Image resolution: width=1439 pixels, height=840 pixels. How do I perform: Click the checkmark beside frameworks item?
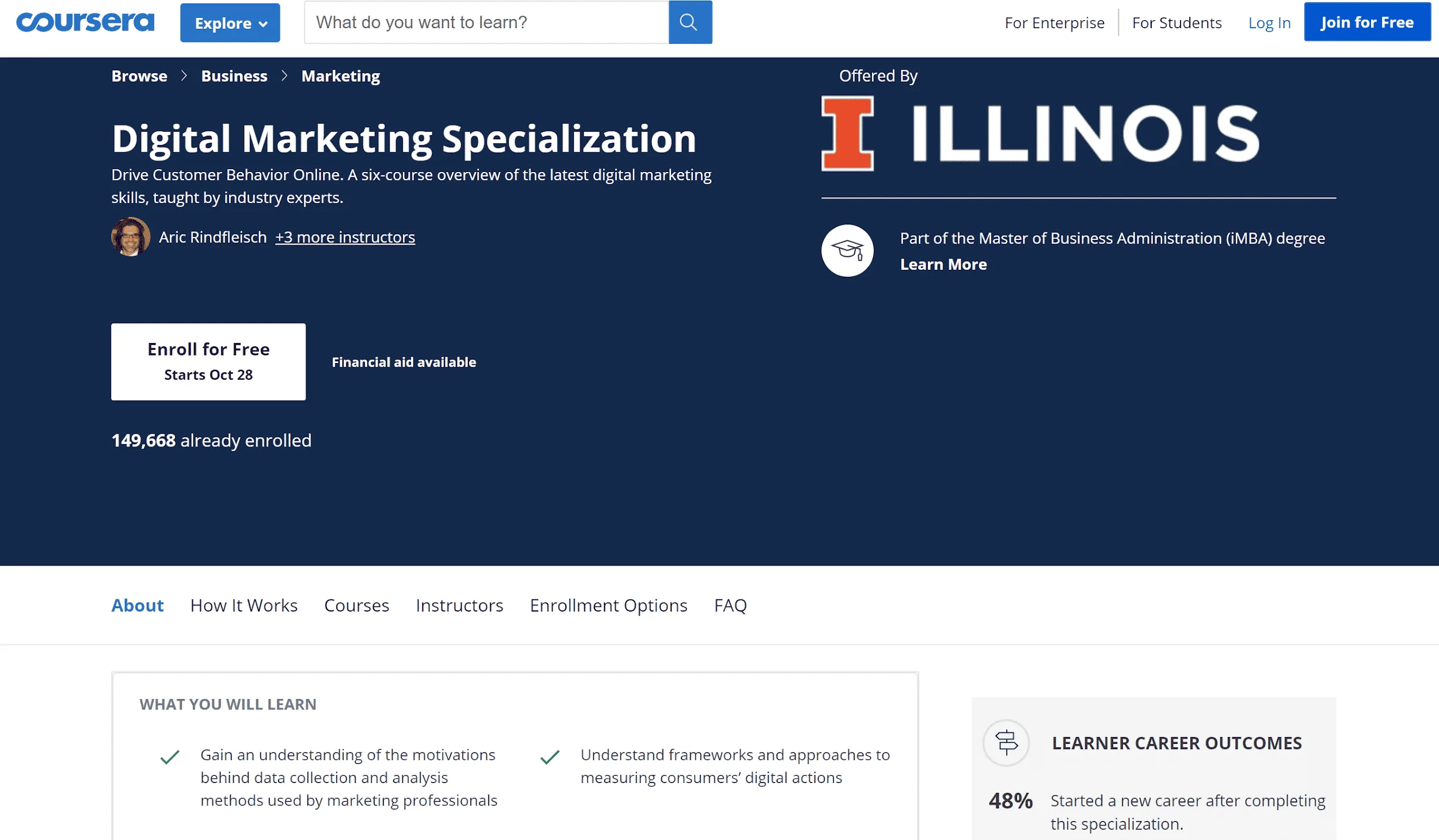pyautogui.click(x=550, y=757)
